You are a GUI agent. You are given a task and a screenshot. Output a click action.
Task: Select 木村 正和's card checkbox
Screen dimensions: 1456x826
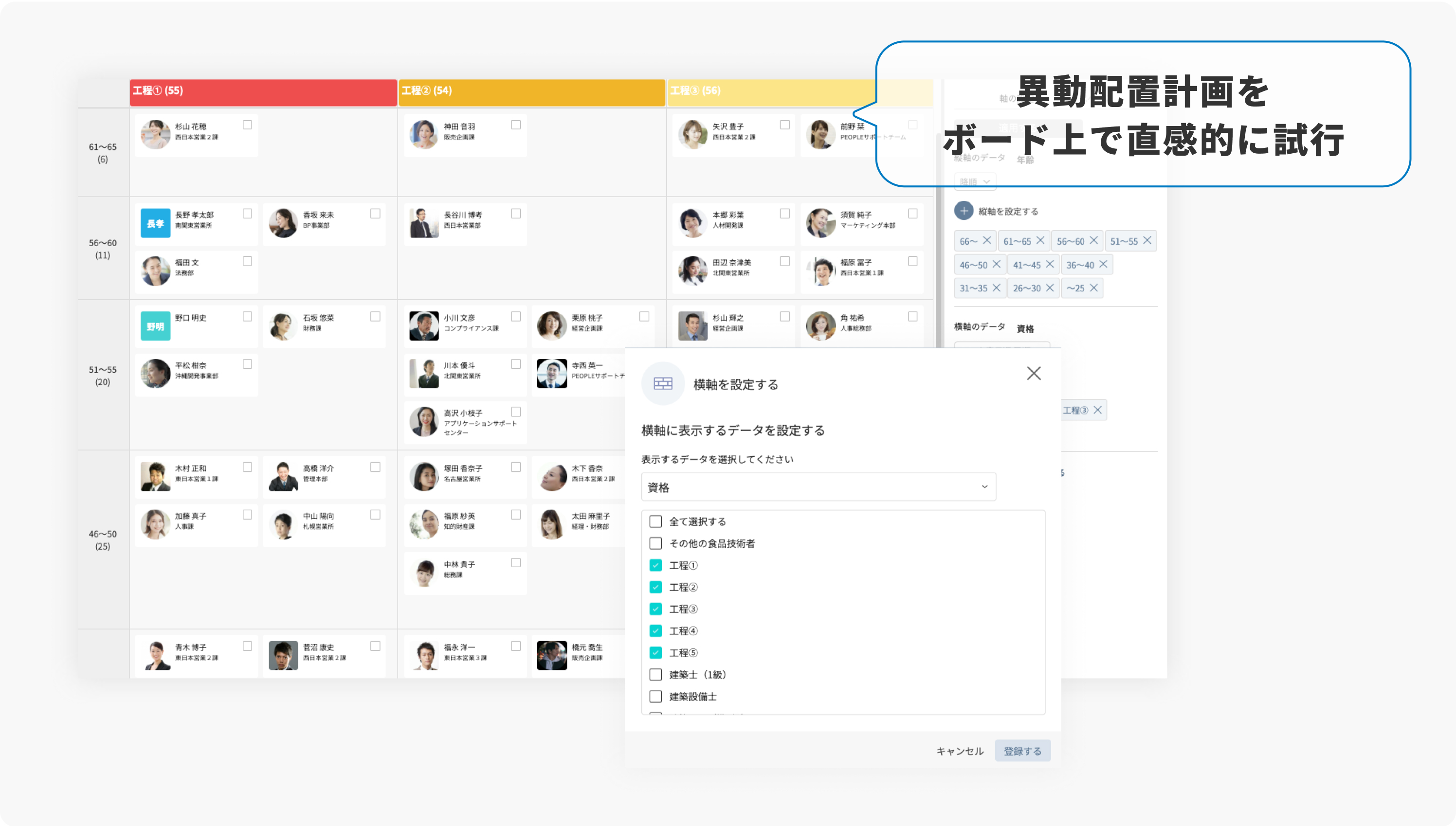click(x=247, y=467)
